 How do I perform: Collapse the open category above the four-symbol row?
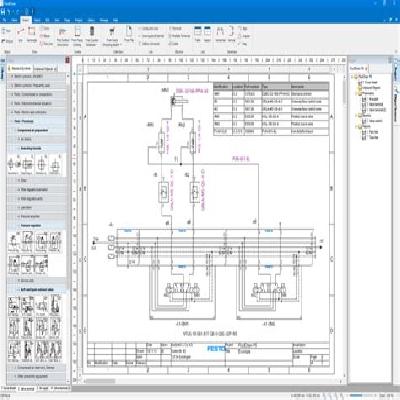tap(36, 148)
